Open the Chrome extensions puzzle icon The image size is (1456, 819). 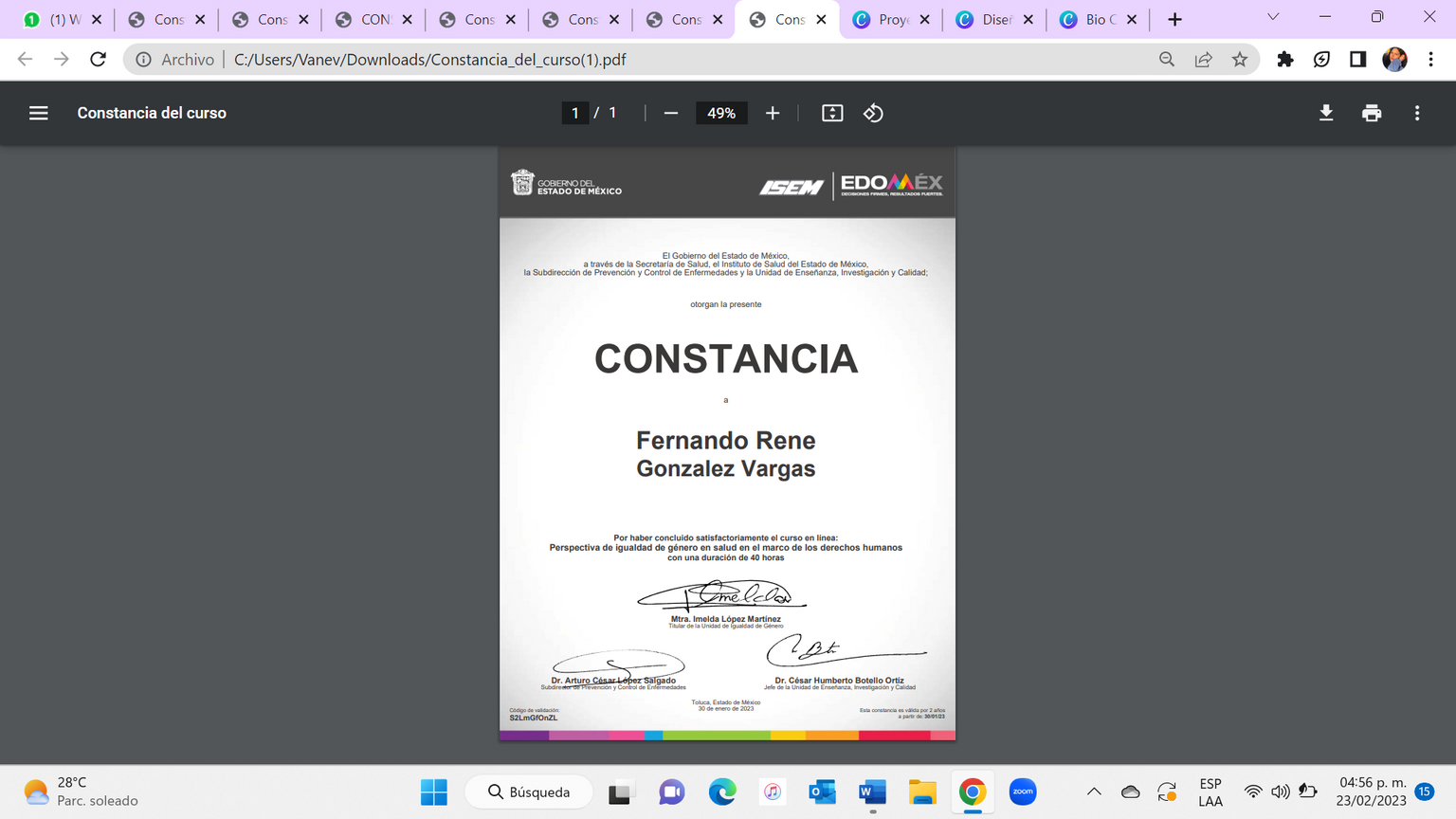tap(1285, 60)
